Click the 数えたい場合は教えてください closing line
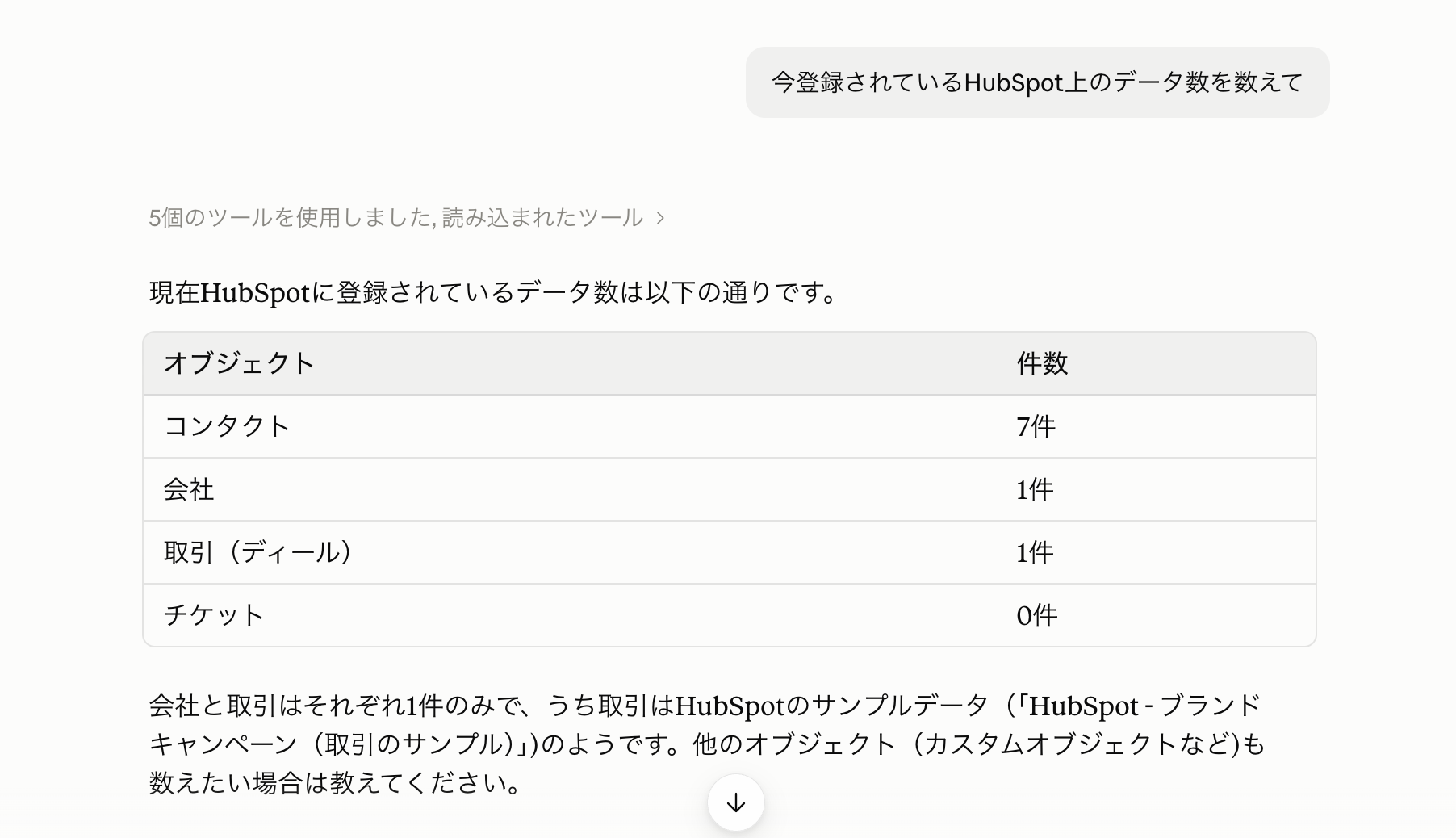Image resolution: width=1456 pixels, height=838 pixels. 336,782
